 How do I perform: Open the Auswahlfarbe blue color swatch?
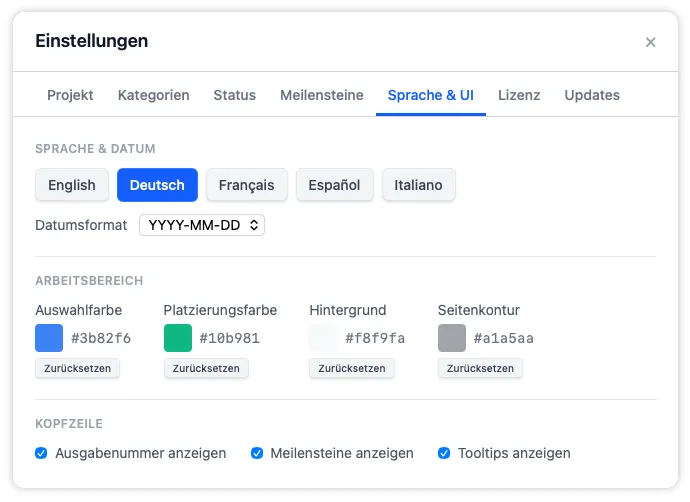tap(49, 338)
